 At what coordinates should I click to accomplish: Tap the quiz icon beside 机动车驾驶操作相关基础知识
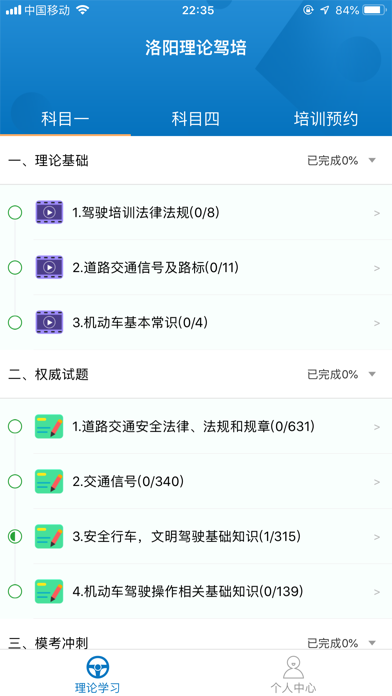49,592
